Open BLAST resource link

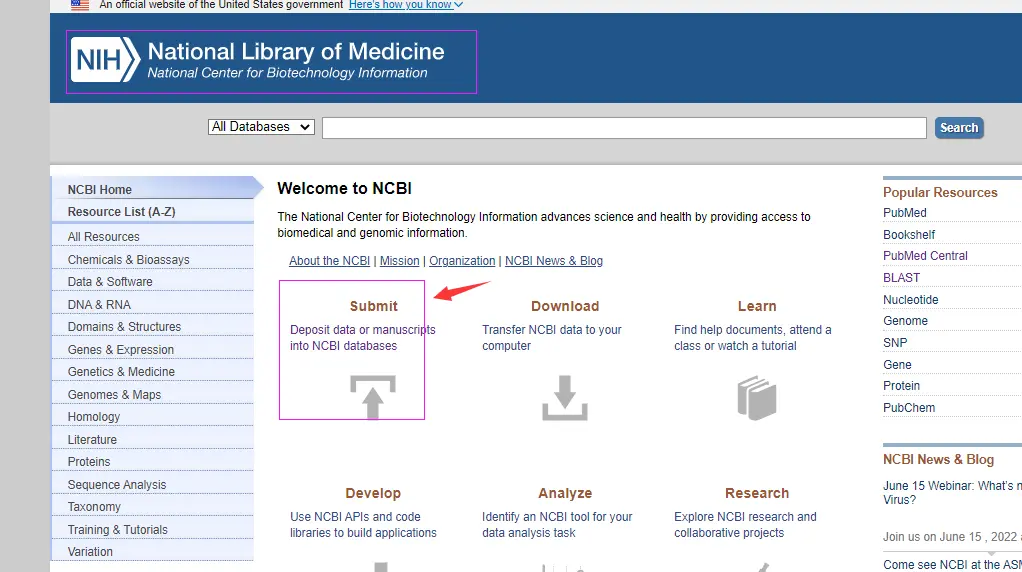pyautogui.click(x=901, y=278)
